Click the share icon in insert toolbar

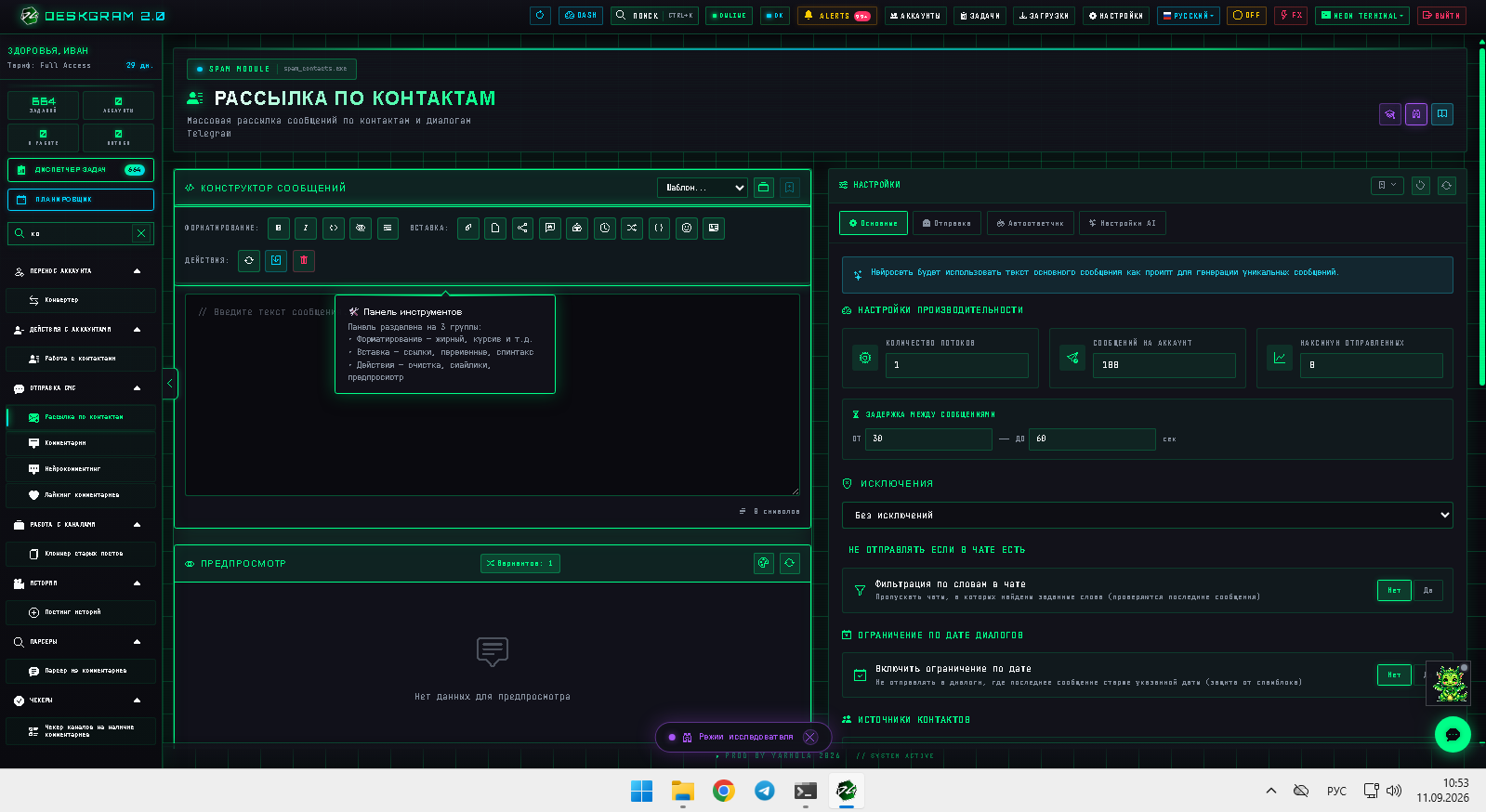click(523, 228)
